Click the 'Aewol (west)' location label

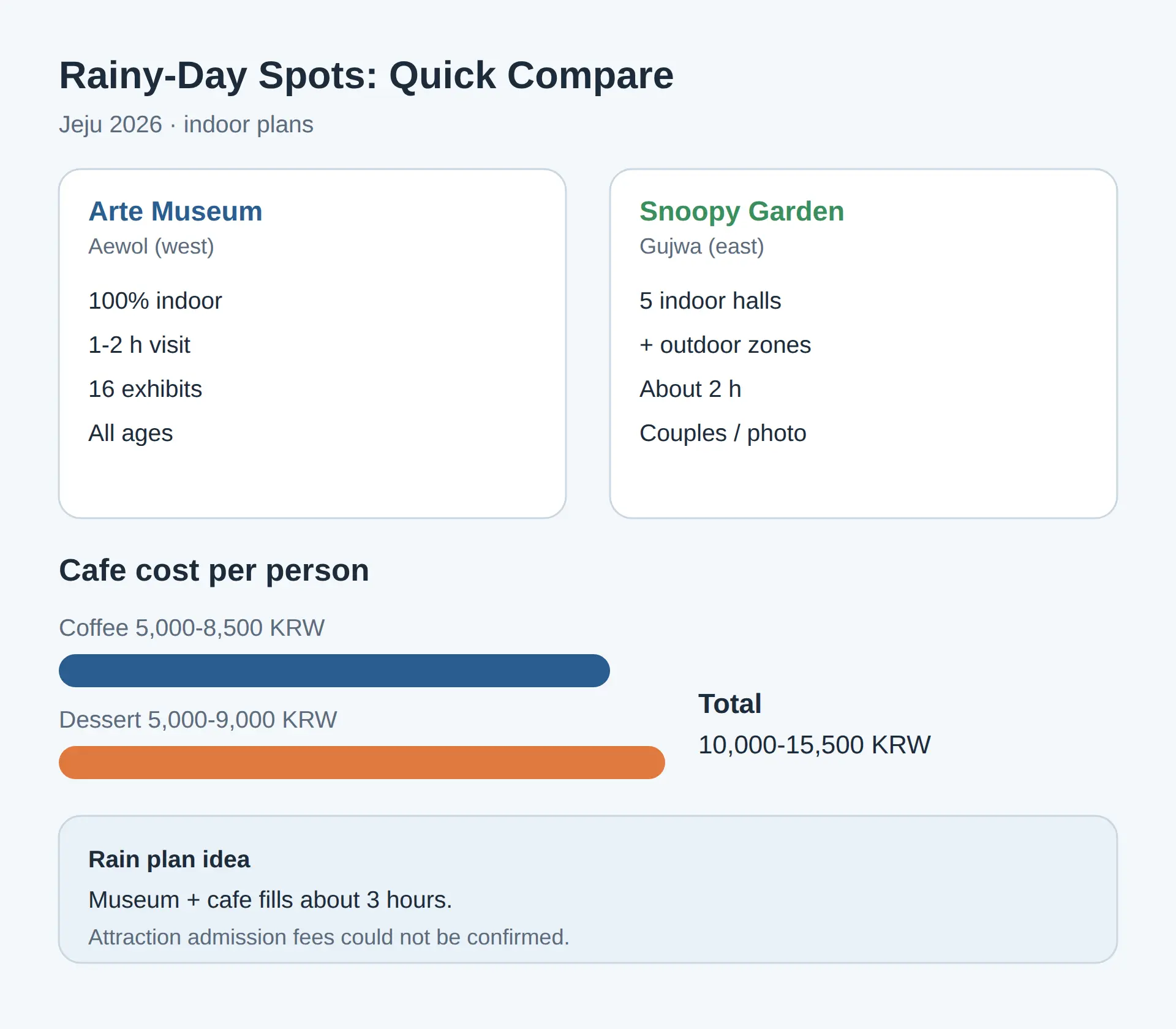click(151, 246)
